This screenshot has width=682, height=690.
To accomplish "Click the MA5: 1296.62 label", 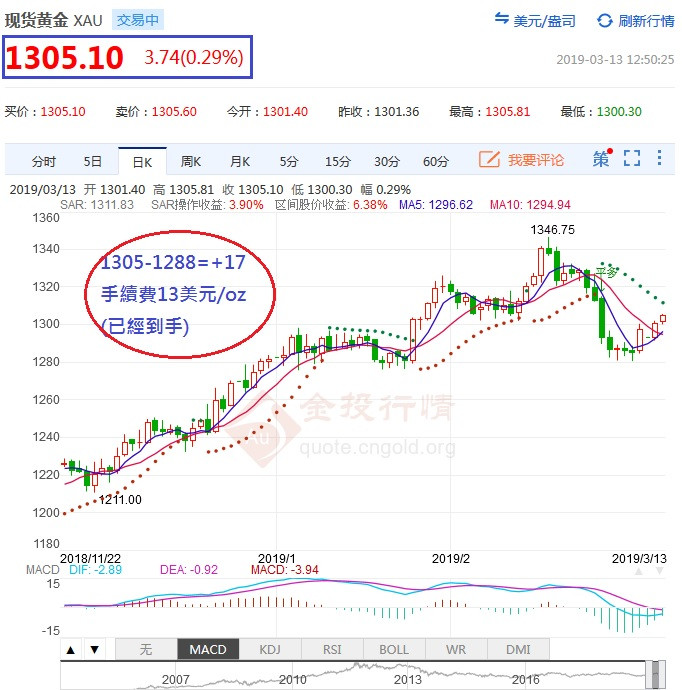I will point(436,205).
